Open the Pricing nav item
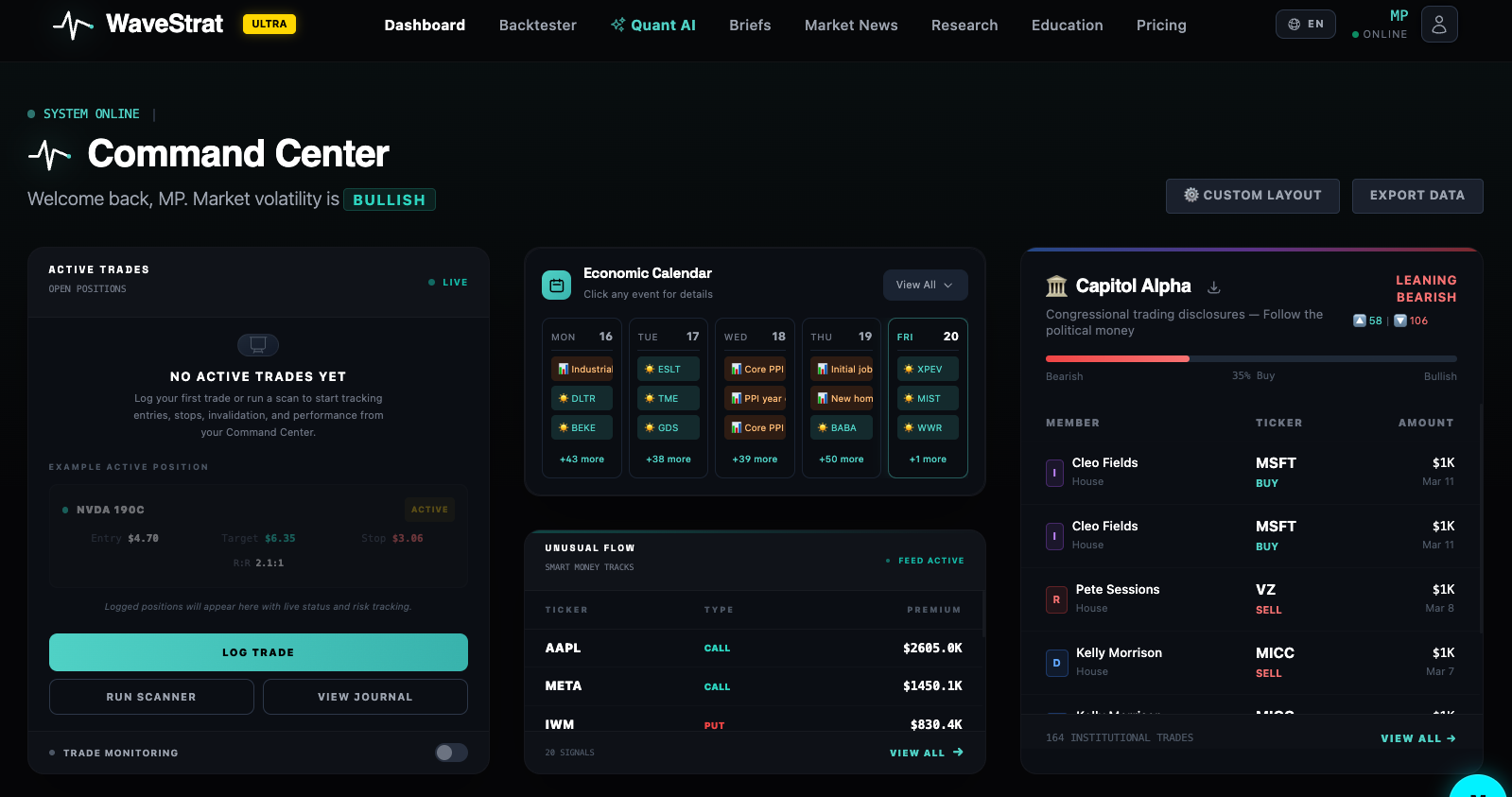This screenshot has height=797, width=1512. [1161, 25]
